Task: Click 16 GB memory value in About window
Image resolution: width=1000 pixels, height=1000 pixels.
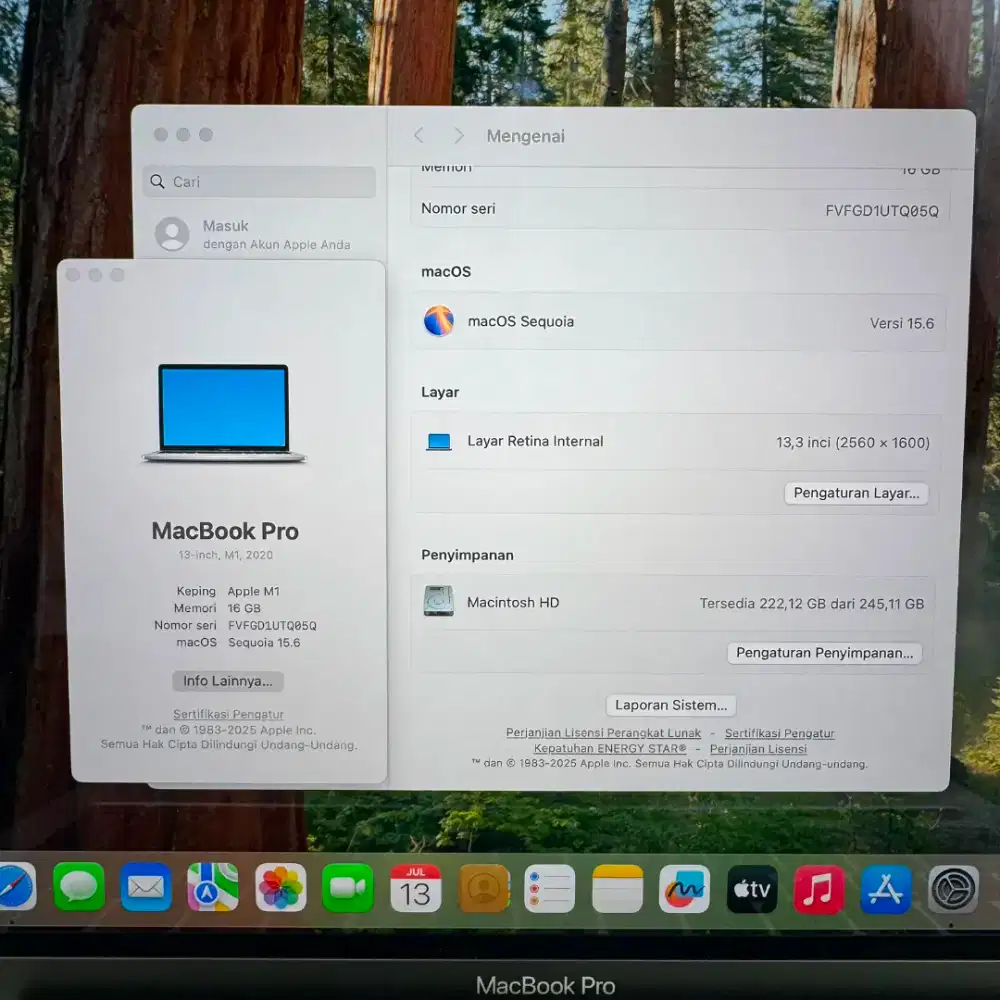Action: 244,608
